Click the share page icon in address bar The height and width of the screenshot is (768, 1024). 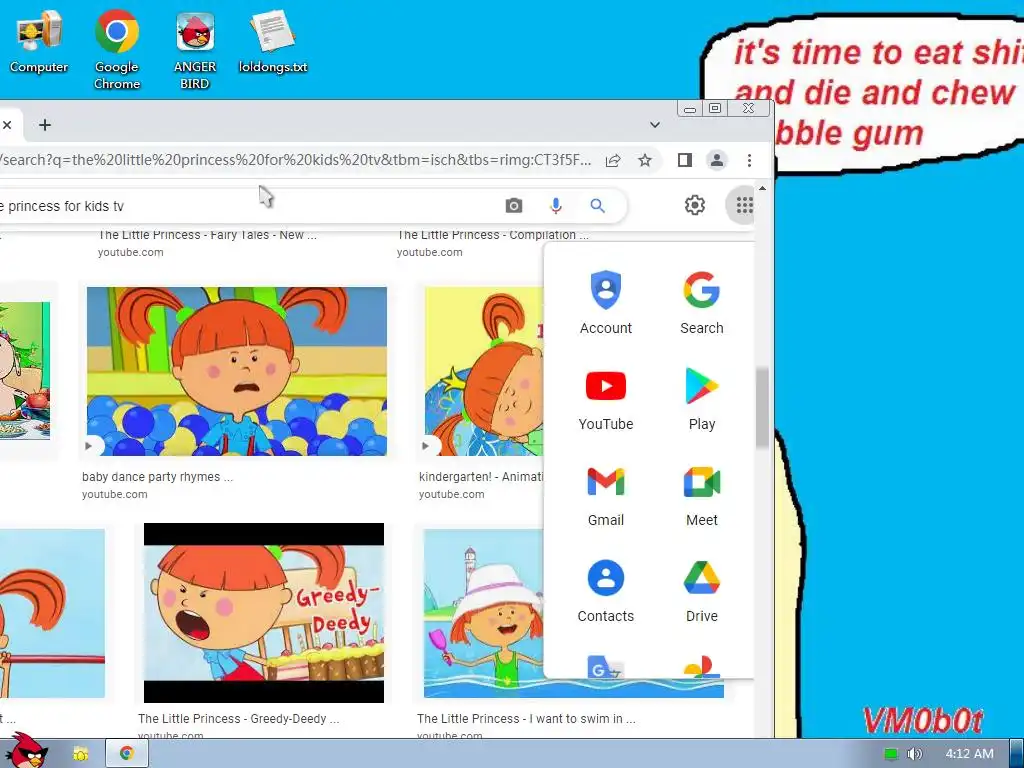[613, 161]
